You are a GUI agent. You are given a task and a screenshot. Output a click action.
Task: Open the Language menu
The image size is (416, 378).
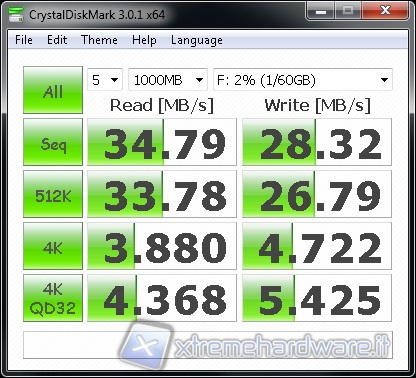[197, 40]
